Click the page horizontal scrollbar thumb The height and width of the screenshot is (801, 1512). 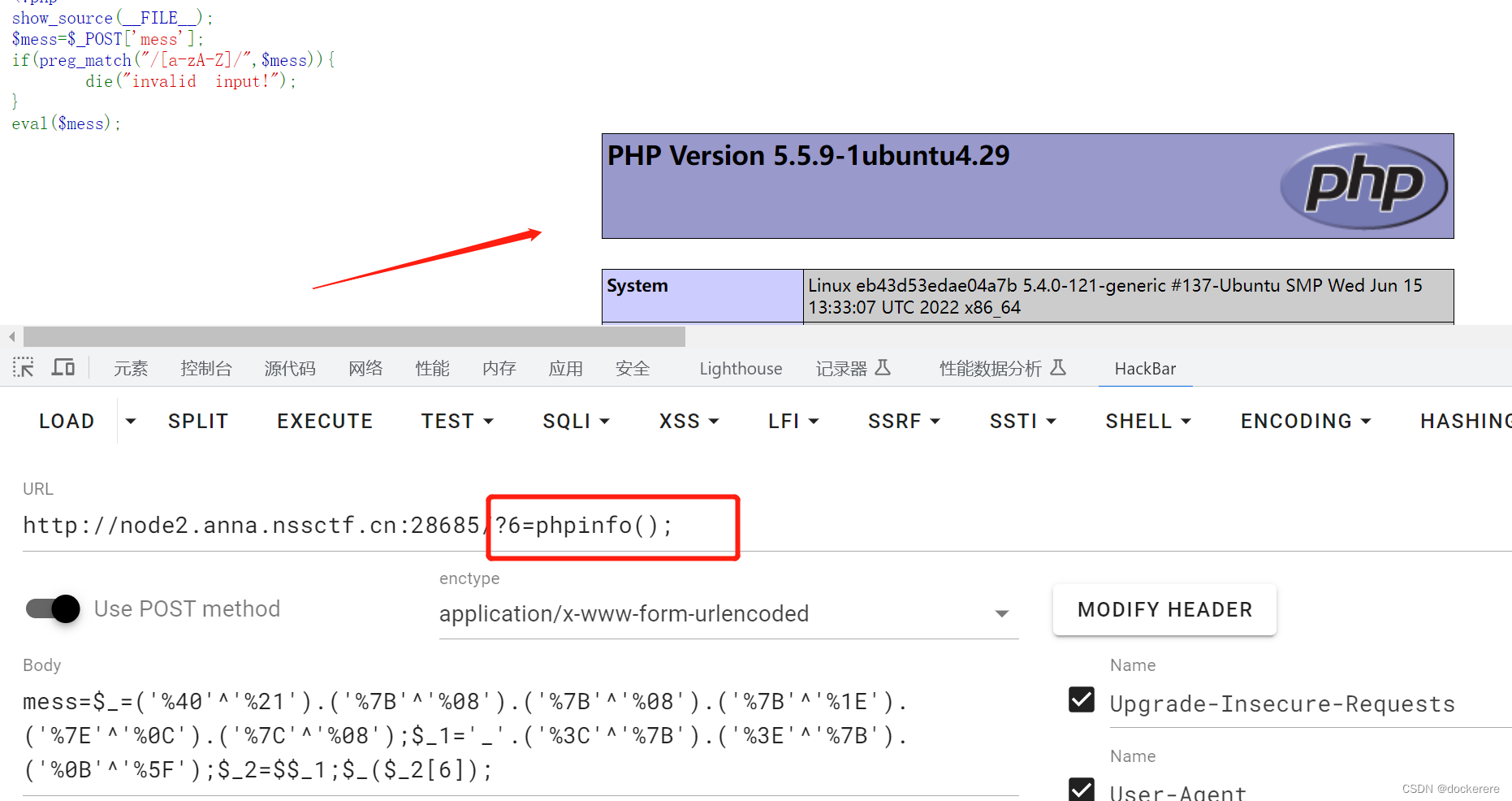pyautogui.click(x=354, y=336)
